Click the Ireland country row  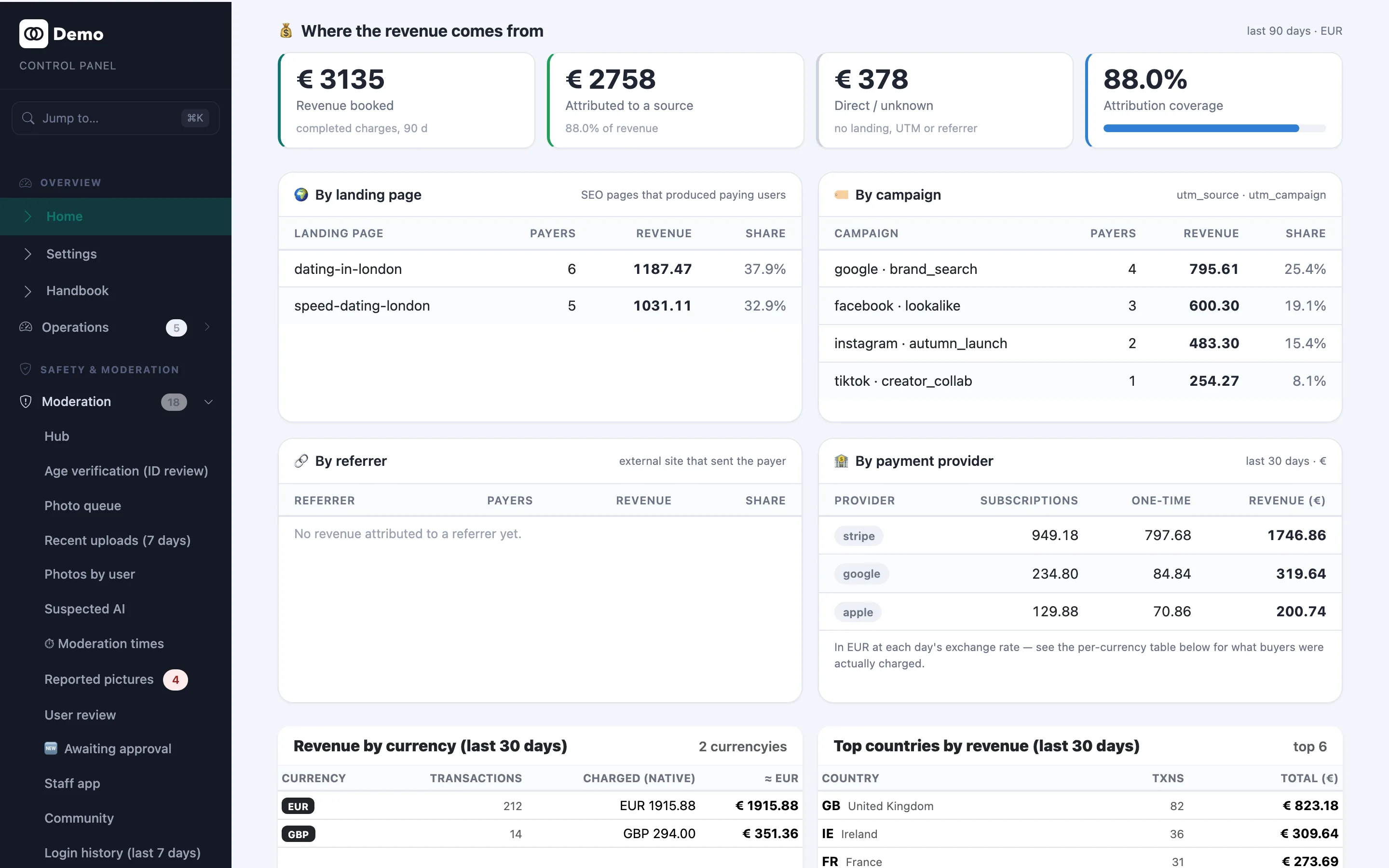[x=1080, y=834]
